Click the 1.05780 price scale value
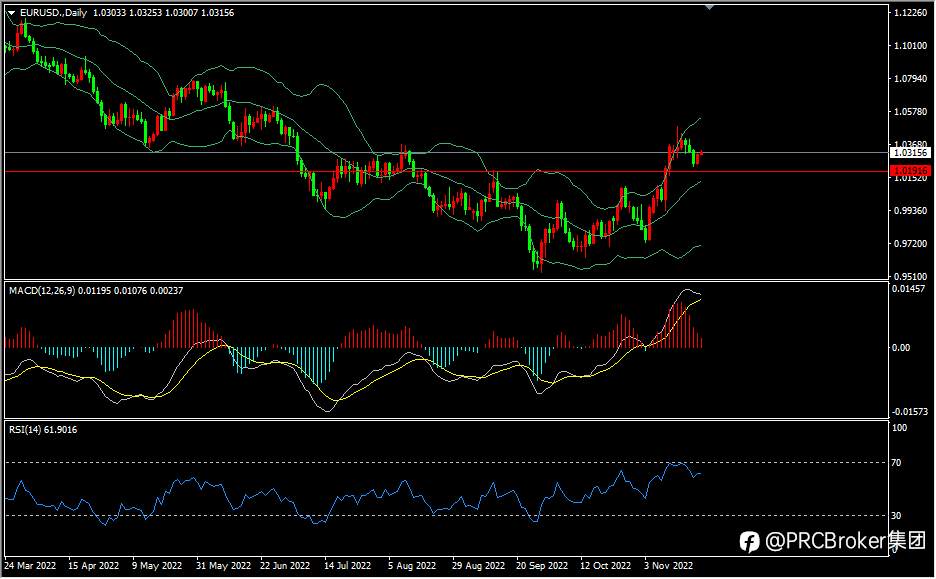Viewport: 936px width, 579px height. coord(910,112)
